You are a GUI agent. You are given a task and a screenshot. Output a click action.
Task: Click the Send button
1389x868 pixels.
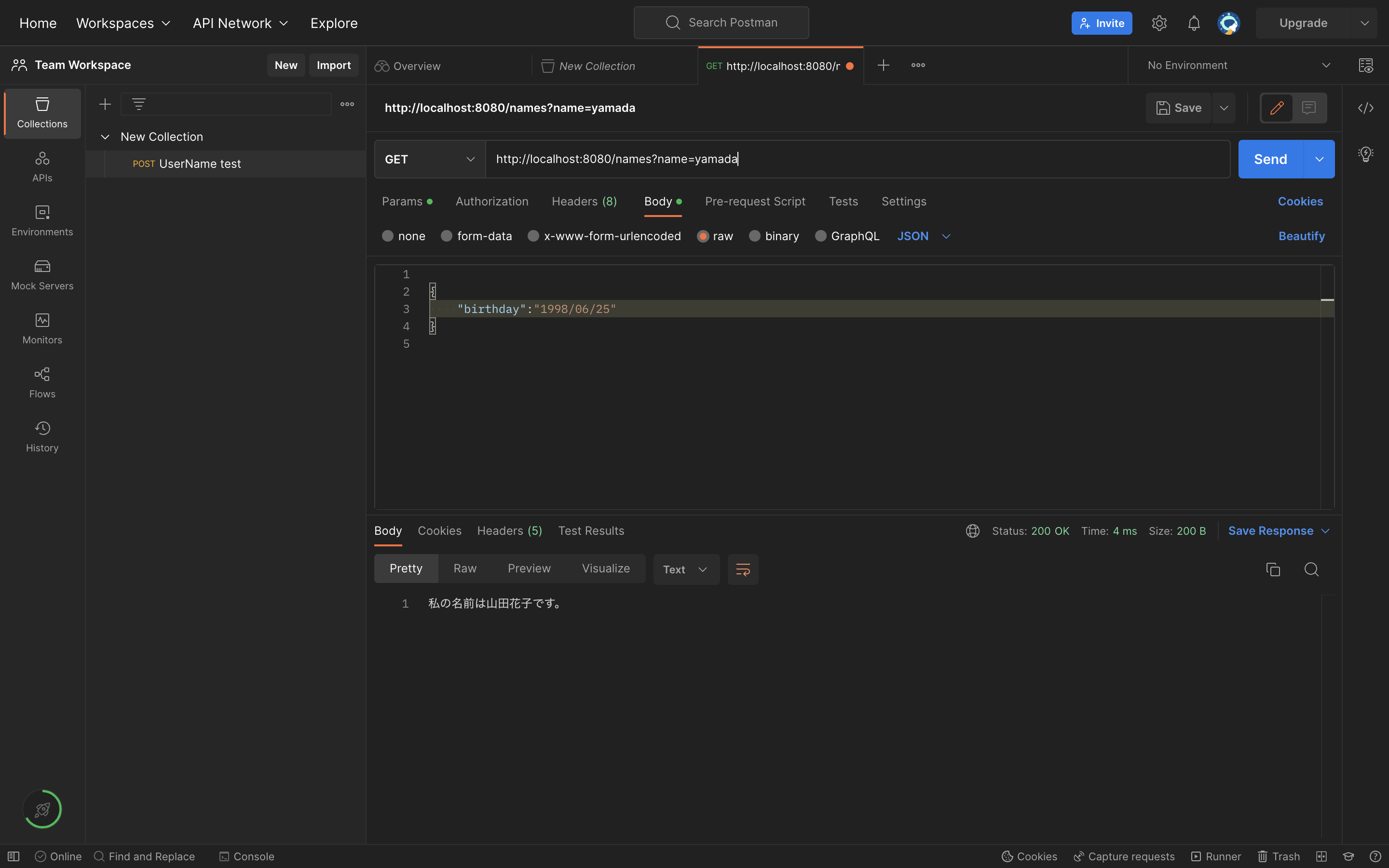tap(1270, 159)
